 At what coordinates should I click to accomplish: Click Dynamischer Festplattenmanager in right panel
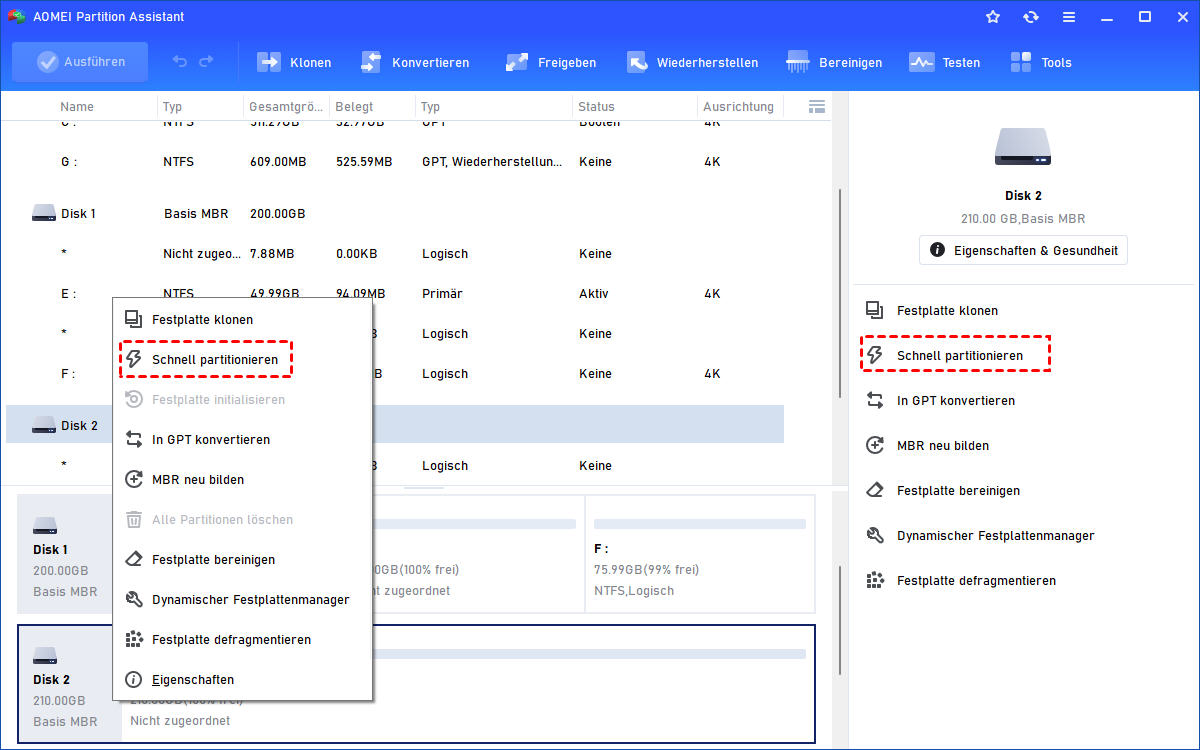pyautogui.click(x=996, y=536)
